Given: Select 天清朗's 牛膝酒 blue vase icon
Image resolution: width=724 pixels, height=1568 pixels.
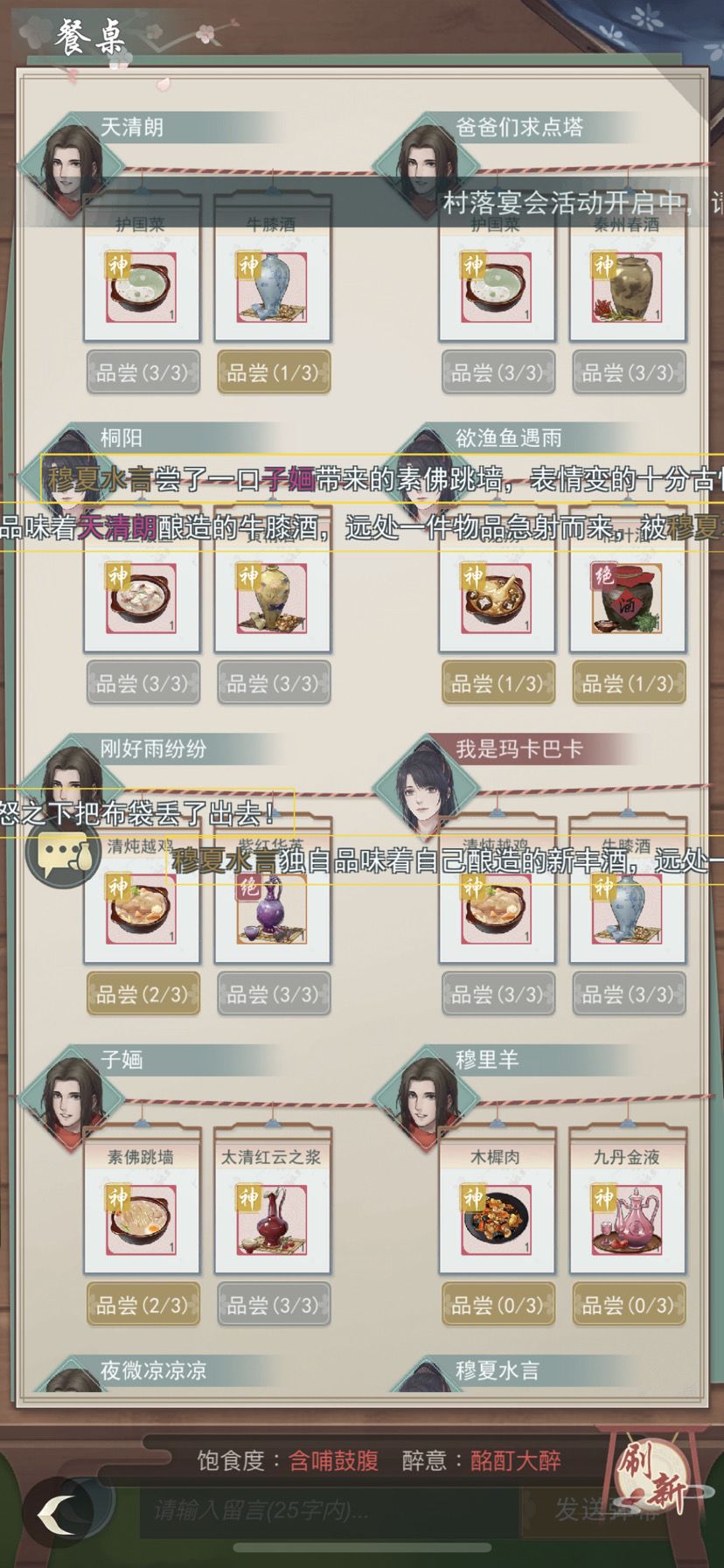Looking at the screenshot, I should click(x=272, y=287).
